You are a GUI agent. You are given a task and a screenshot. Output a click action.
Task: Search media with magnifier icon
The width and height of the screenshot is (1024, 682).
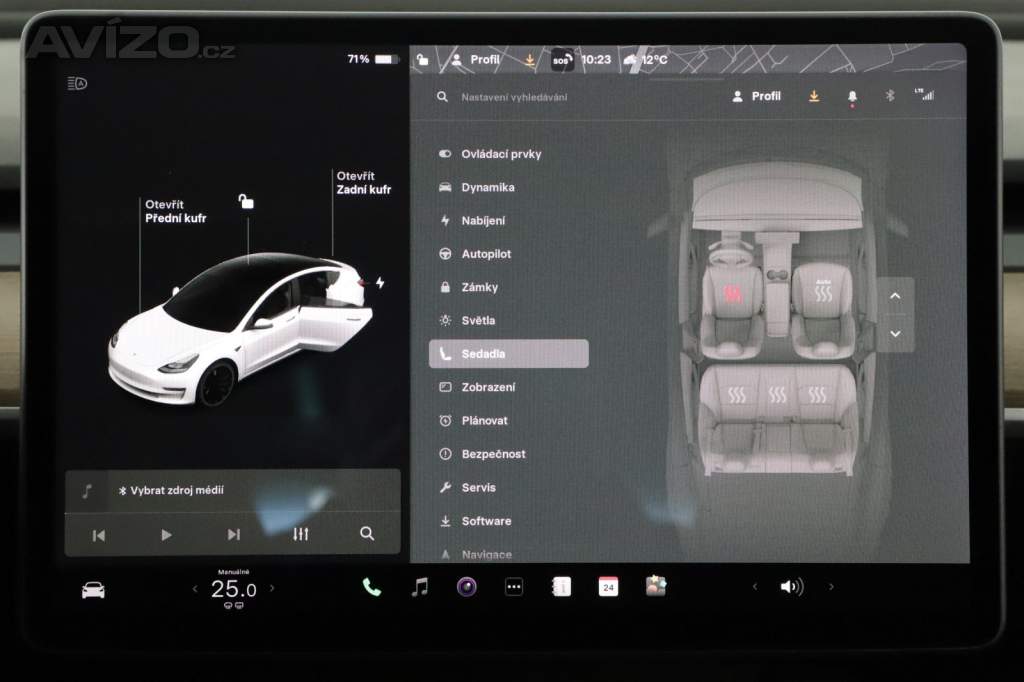[367, 534]
